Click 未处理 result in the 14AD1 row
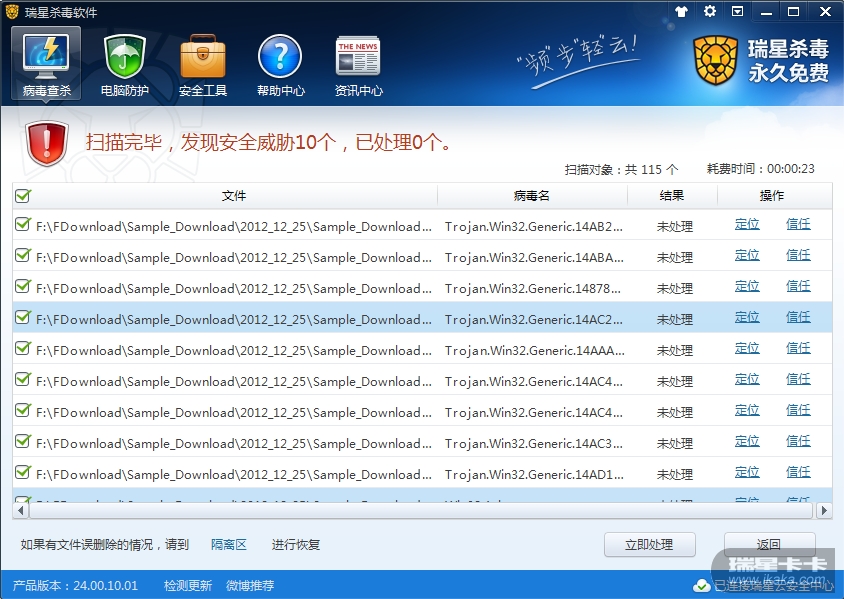844x599 pixels. coord(674,475)
